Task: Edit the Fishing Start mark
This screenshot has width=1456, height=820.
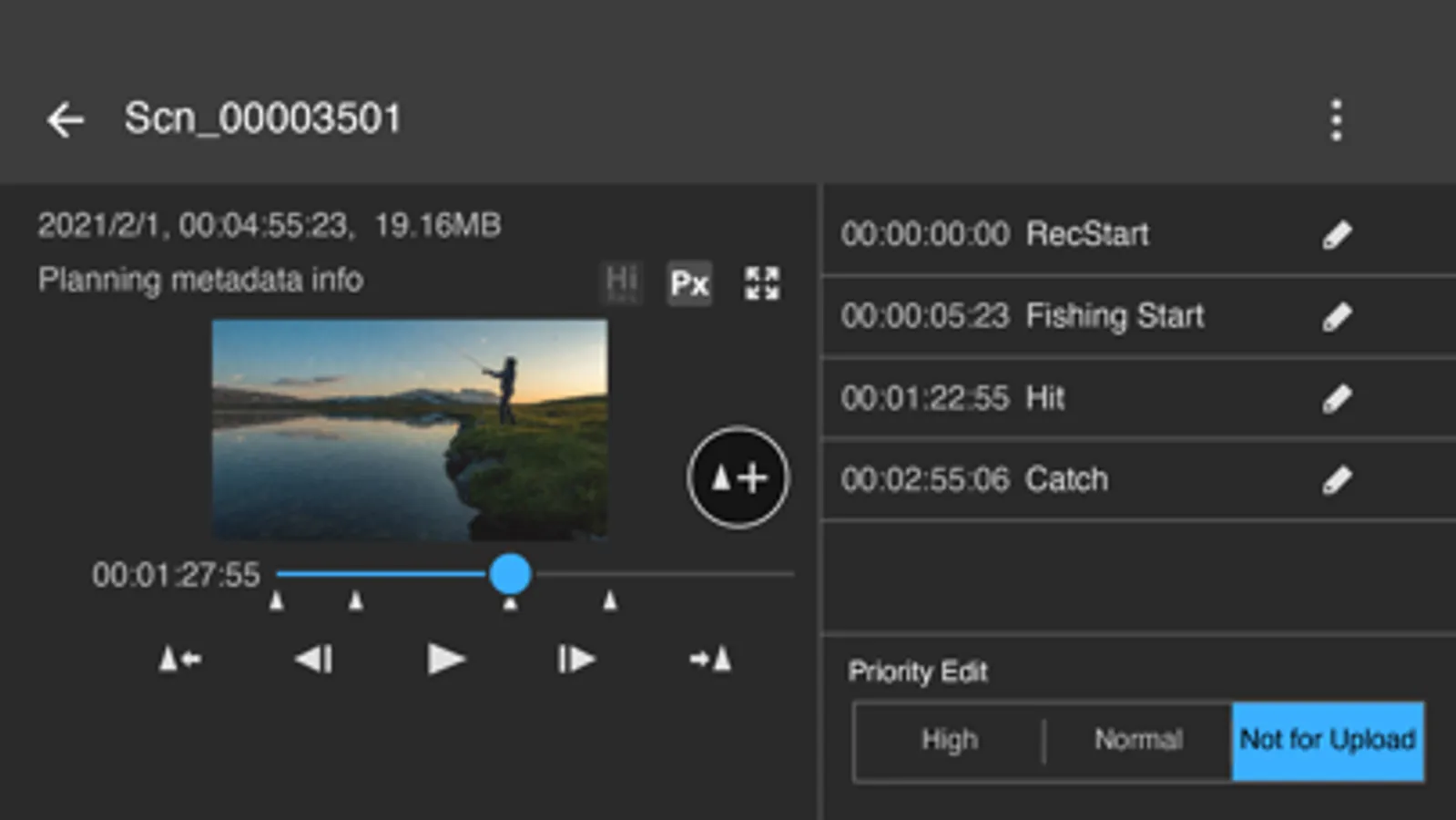Action: click(x=1336, y=317)
